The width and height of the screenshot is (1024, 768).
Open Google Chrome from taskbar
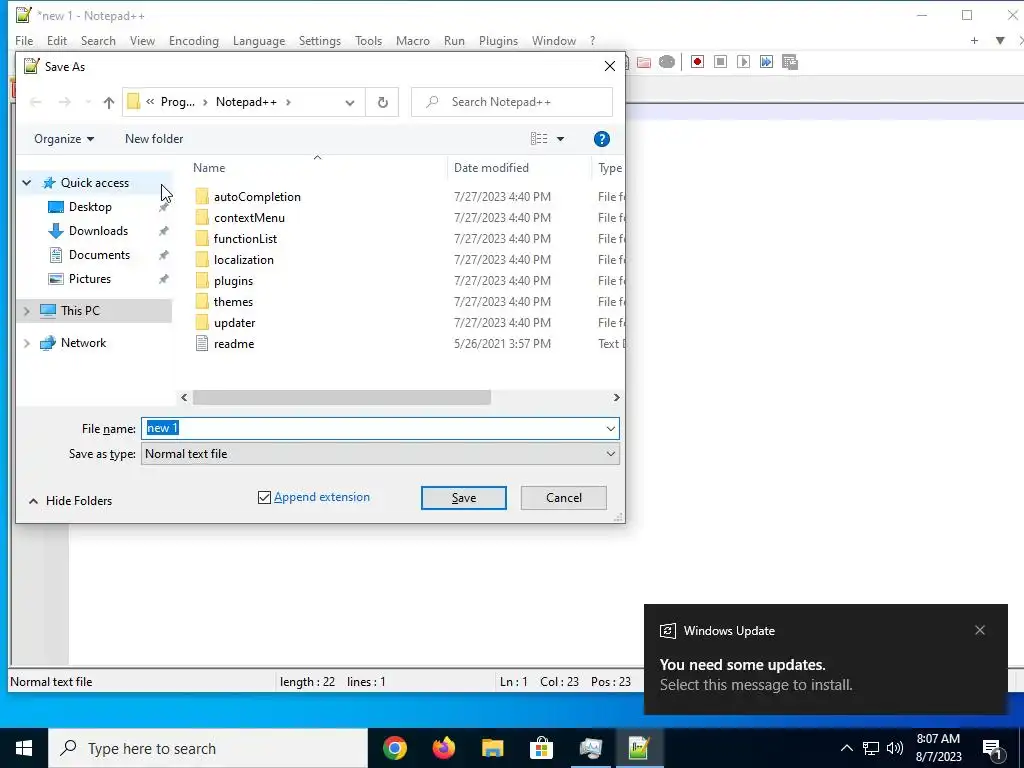tap(394, 748)
